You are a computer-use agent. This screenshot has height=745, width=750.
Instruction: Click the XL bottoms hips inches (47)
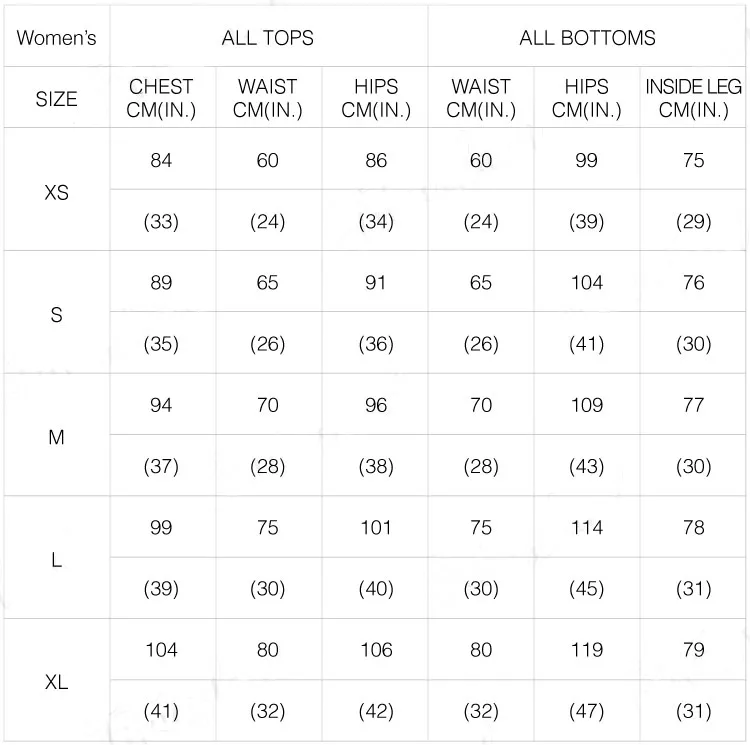(587, 711)
